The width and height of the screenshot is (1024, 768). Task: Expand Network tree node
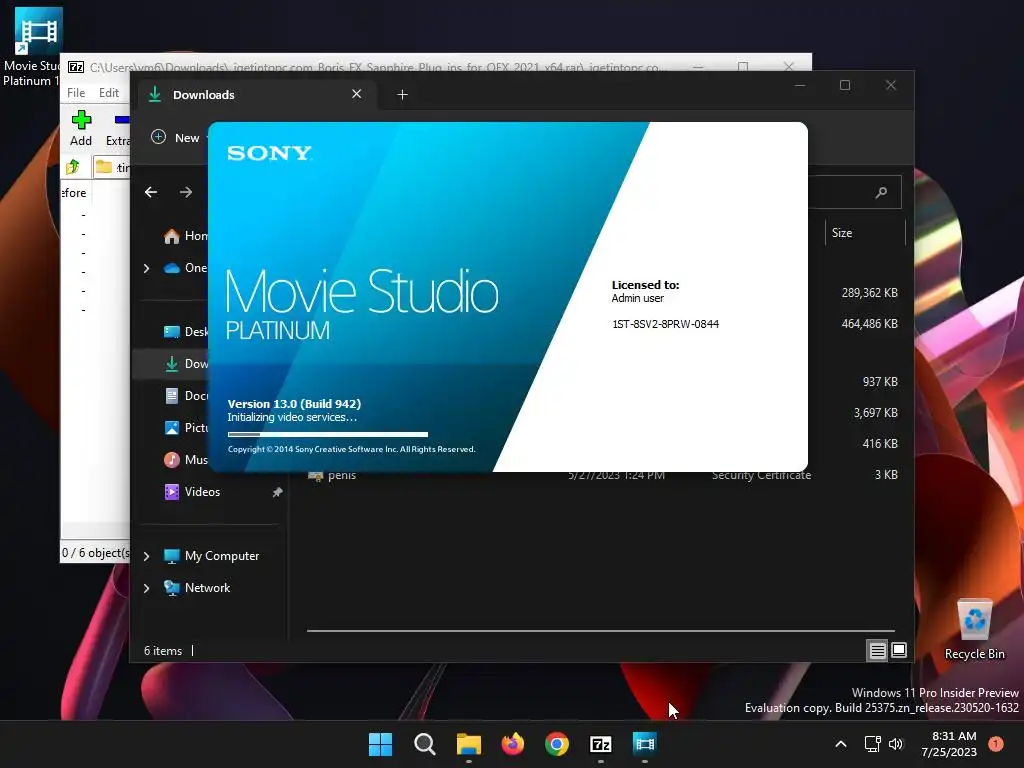[x=146, y=588]
